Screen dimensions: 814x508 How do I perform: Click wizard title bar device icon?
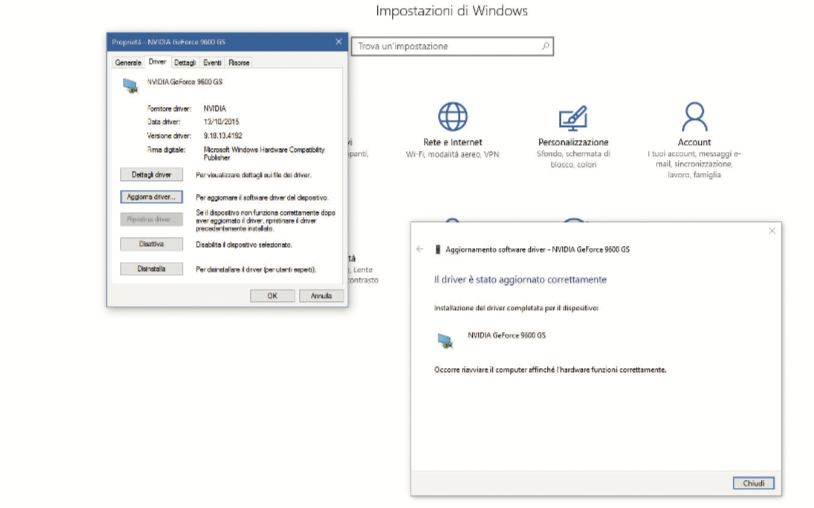click(x=437, y=250)
